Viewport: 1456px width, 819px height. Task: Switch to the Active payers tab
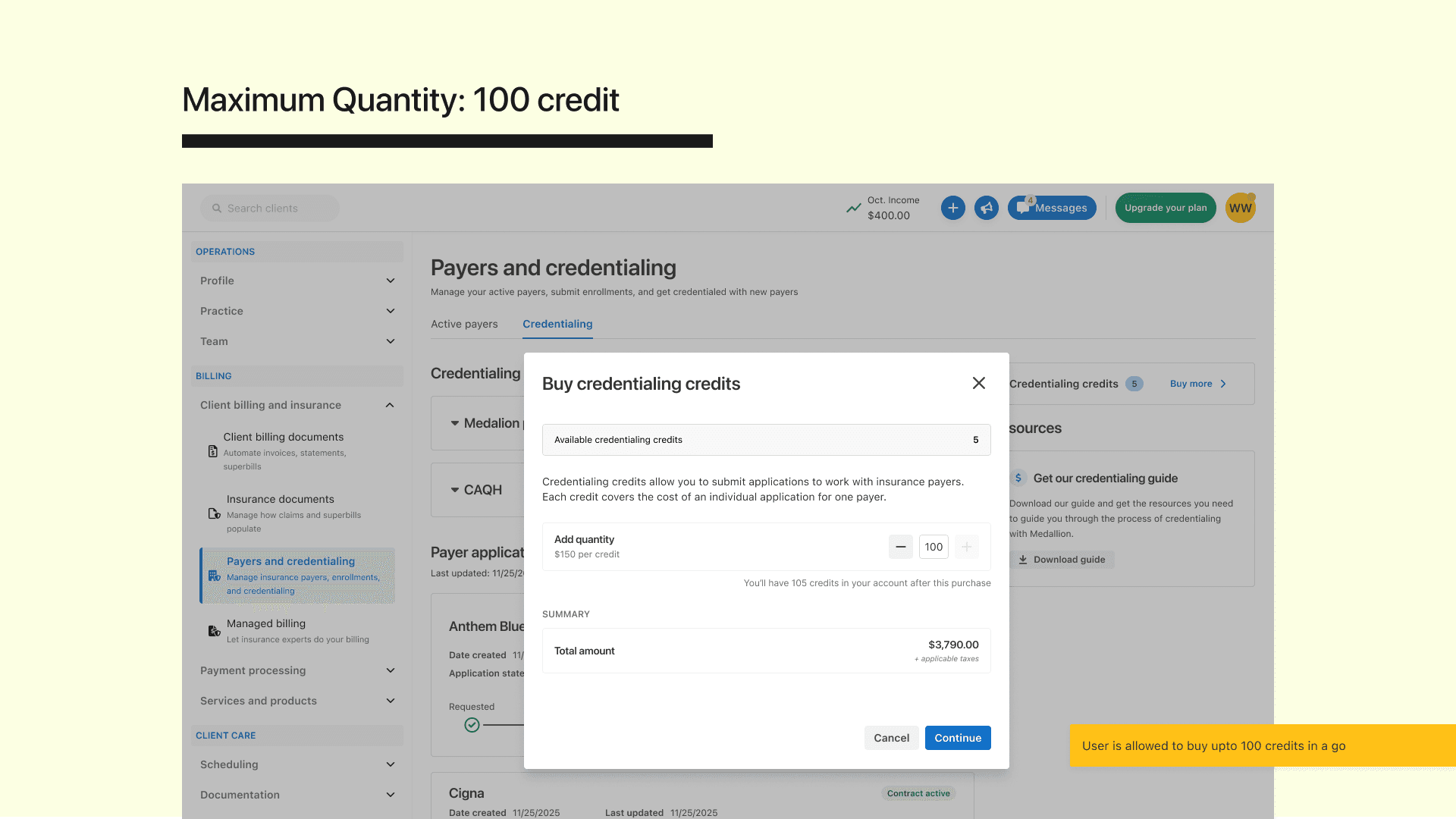click(464, 324)
